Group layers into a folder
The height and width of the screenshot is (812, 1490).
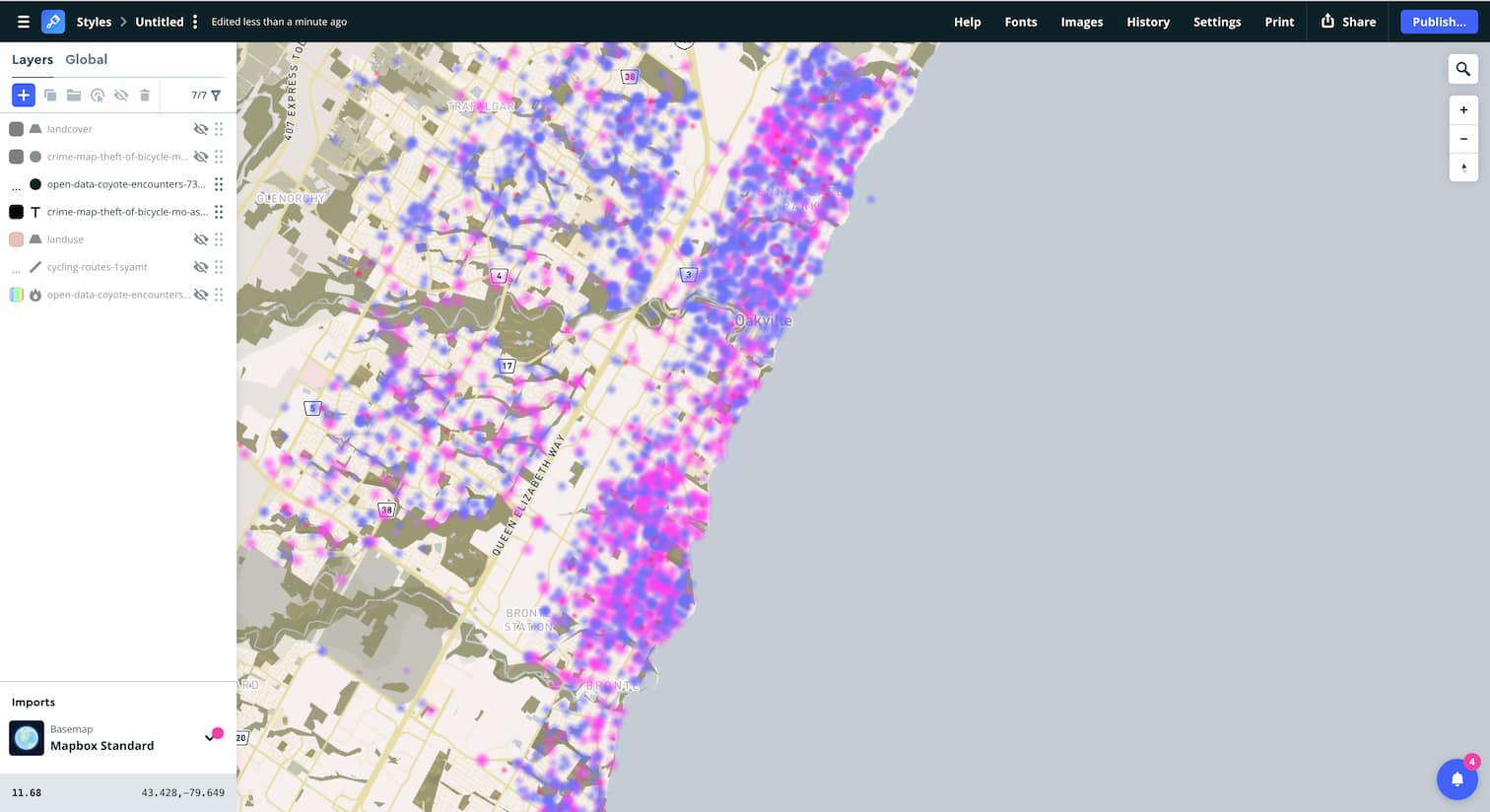(x=74, y=95)
